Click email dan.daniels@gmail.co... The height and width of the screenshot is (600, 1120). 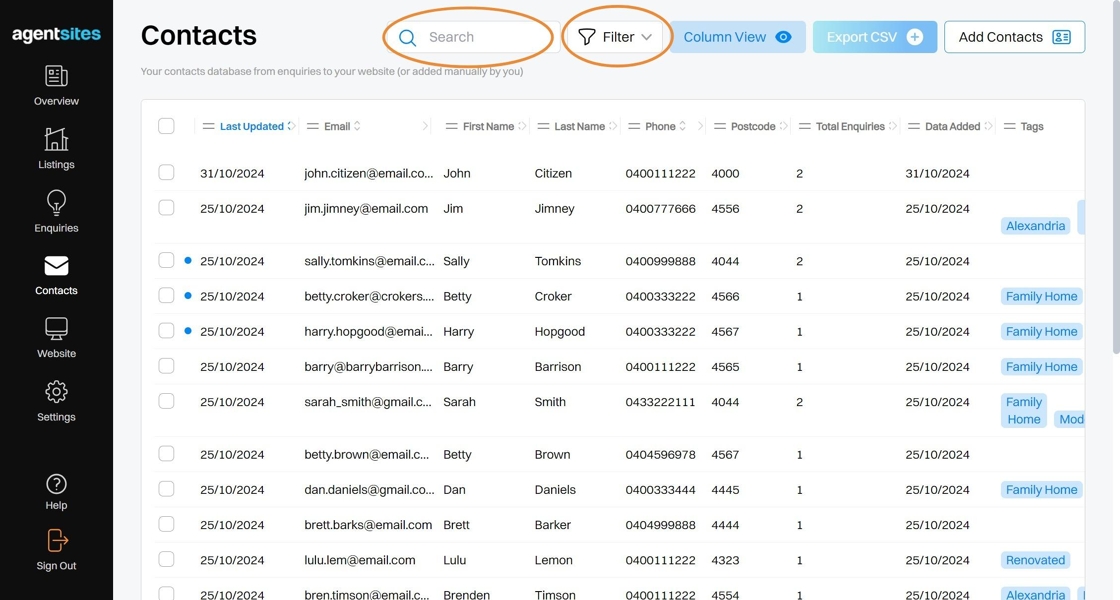[369, 490]
